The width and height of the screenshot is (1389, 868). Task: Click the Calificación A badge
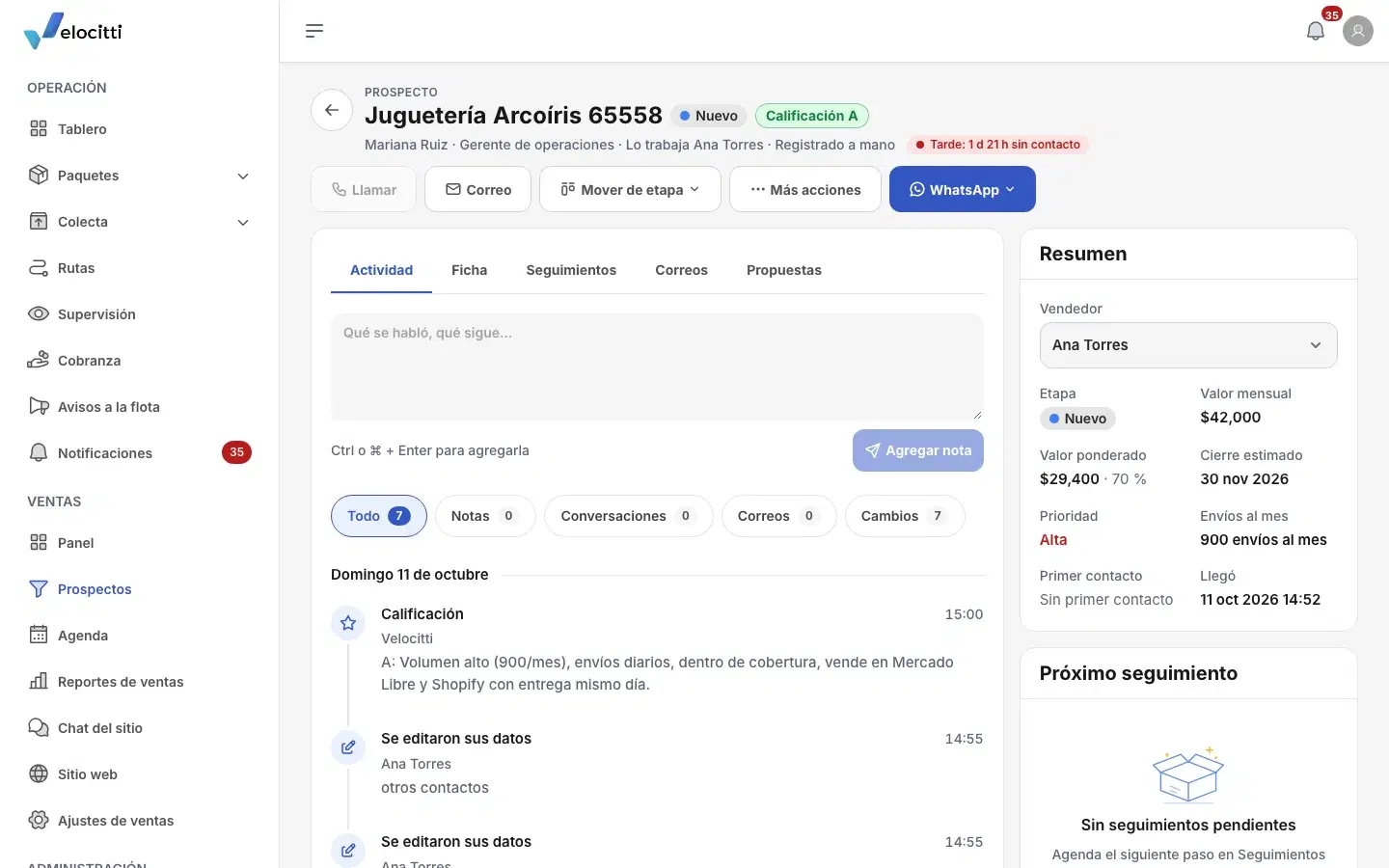click(x=812, y=116)
